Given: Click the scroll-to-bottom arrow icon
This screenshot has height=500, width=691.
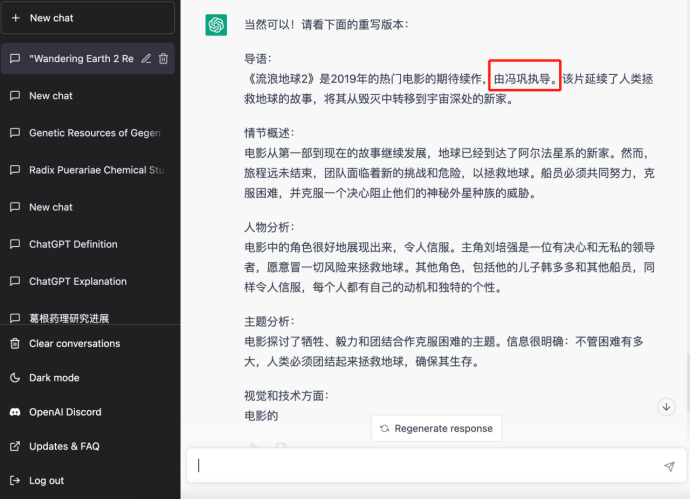Looking at the screenshot, I should click(666, 407).
